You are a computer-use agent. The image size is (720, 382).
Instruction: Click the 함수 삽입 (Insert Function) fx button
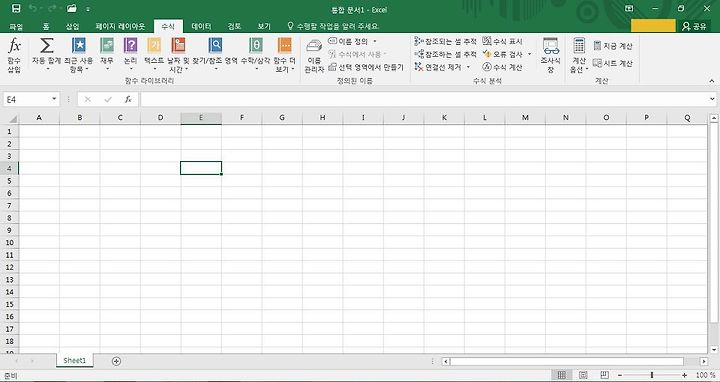(x=15, y=55)
